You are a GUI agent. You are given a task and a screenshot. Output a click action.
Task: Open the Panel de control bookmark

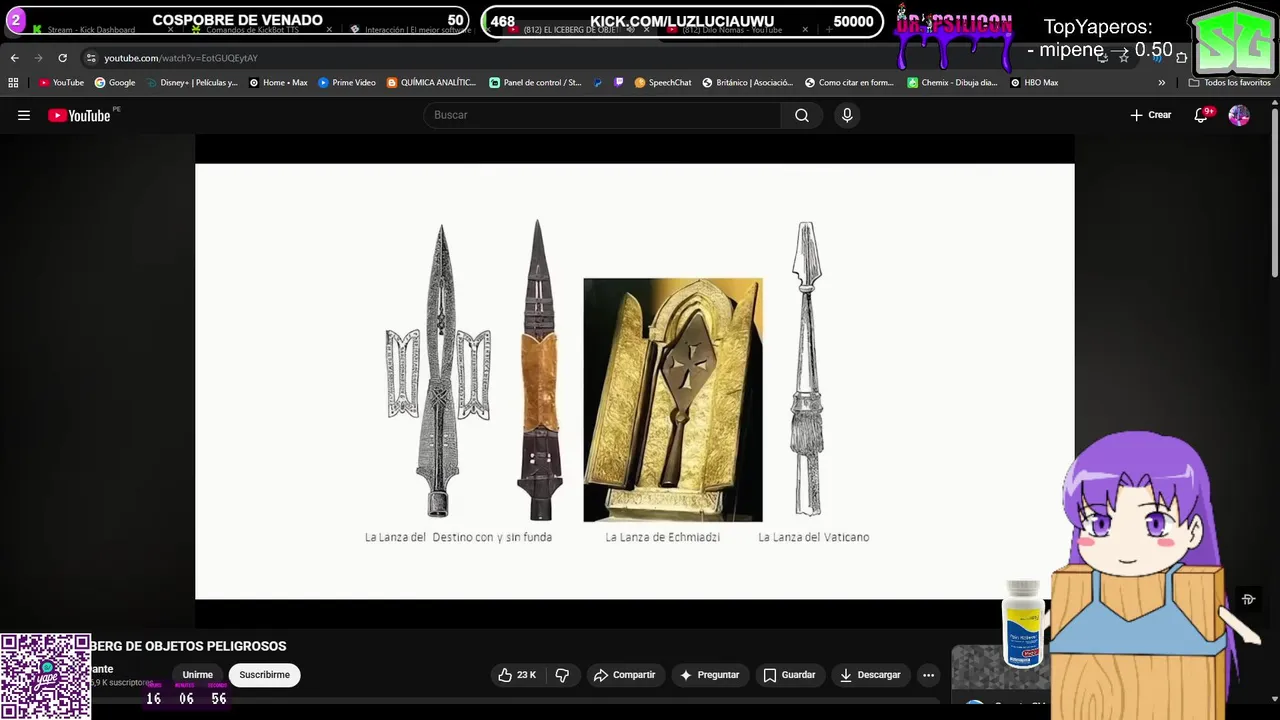click(535, 82)
